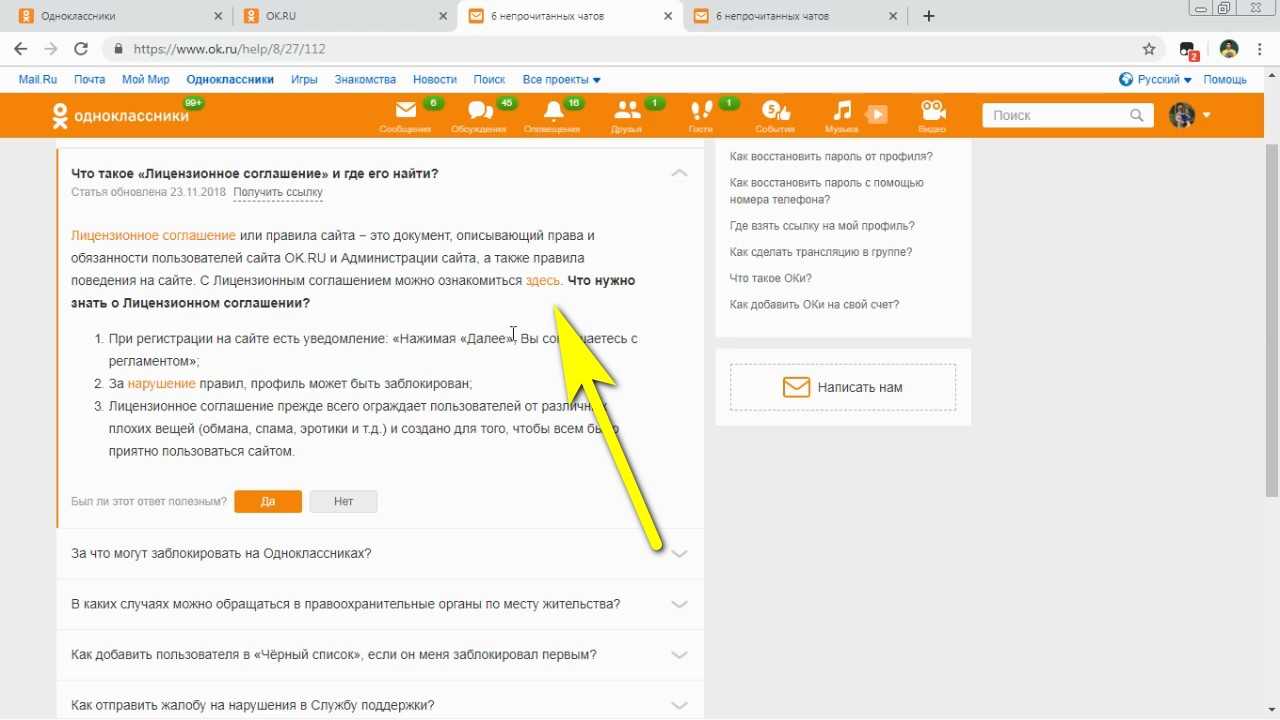Close the Одноклассники browser tab
The height and width of the screenshot is (720, 1280).
[x=219, y=16]
